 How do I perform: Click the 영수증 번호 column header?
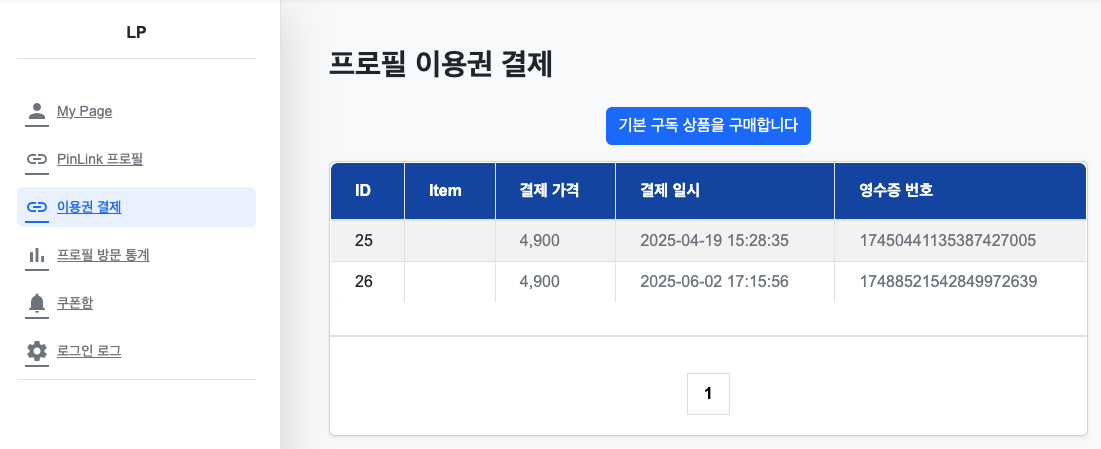point(896,190)
